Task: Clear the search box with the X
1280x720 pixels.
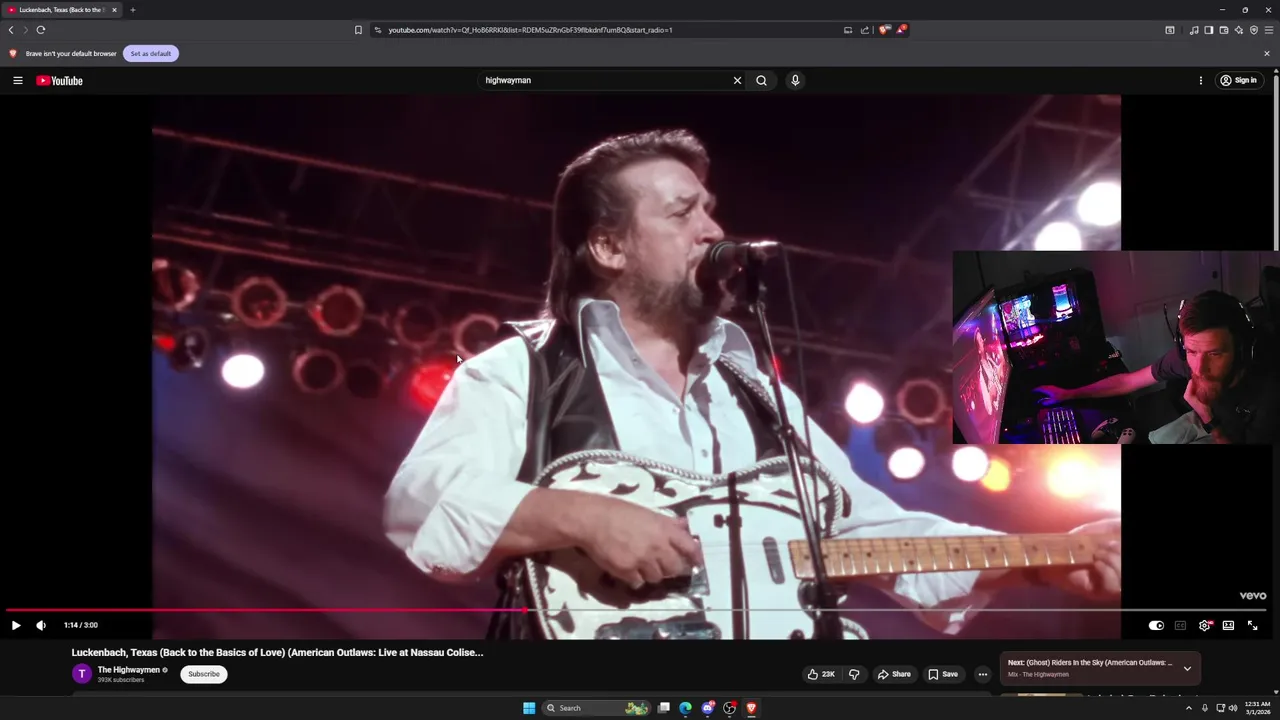Action: [737, 80]
